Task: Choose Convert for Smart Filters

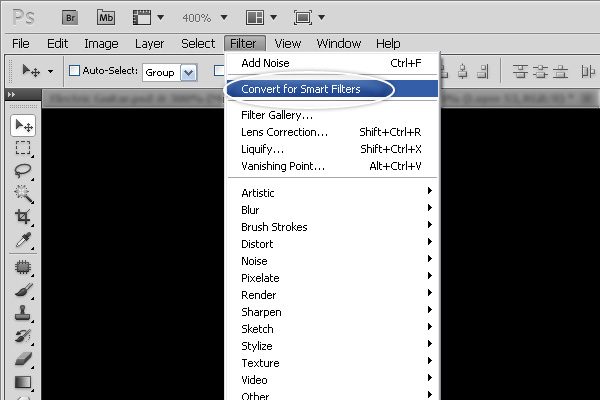Action: [x=333, y=89]
